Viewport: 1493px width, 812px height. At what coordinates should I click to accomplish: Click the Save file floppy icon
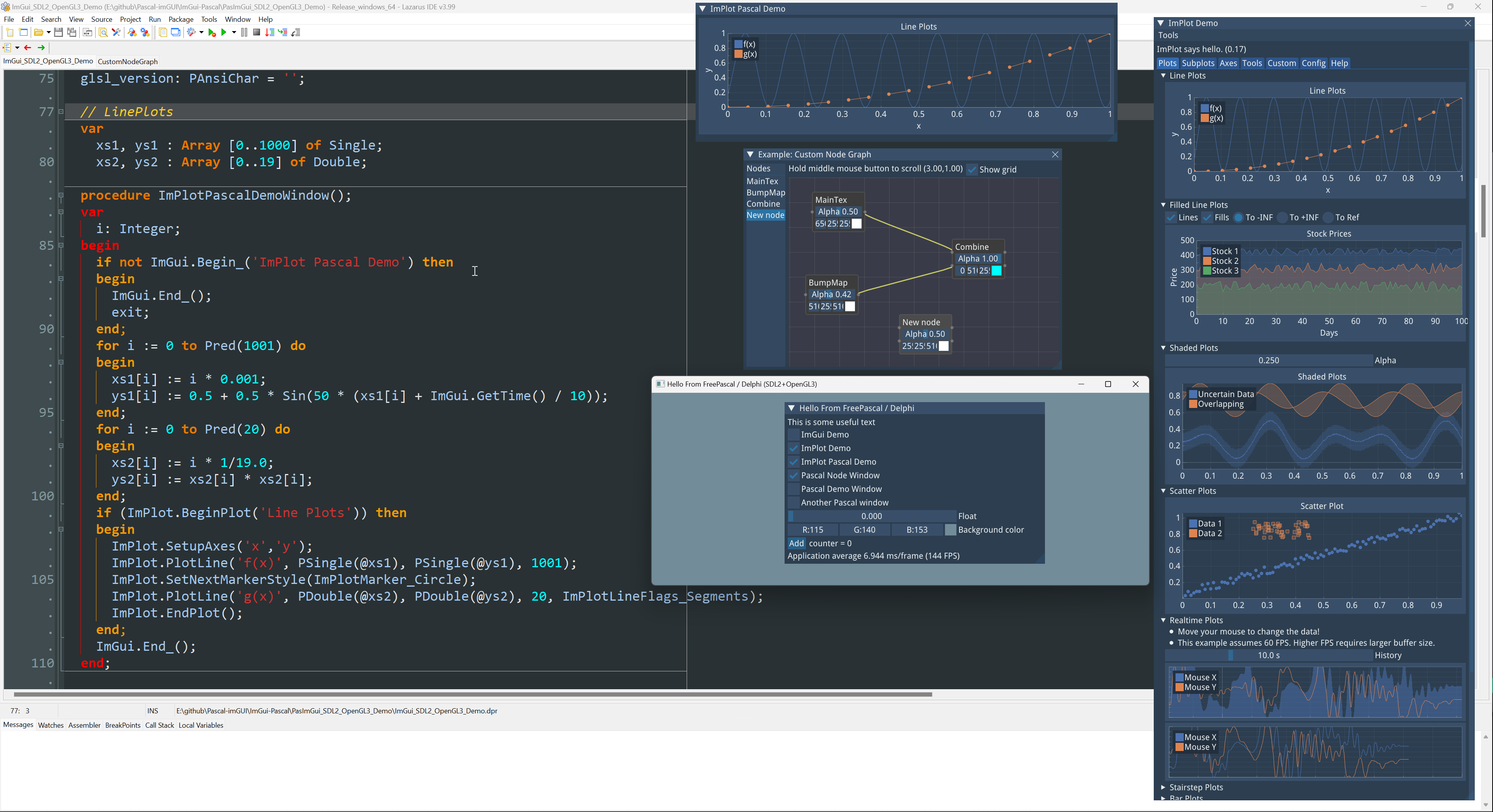[x=58, y=33]
